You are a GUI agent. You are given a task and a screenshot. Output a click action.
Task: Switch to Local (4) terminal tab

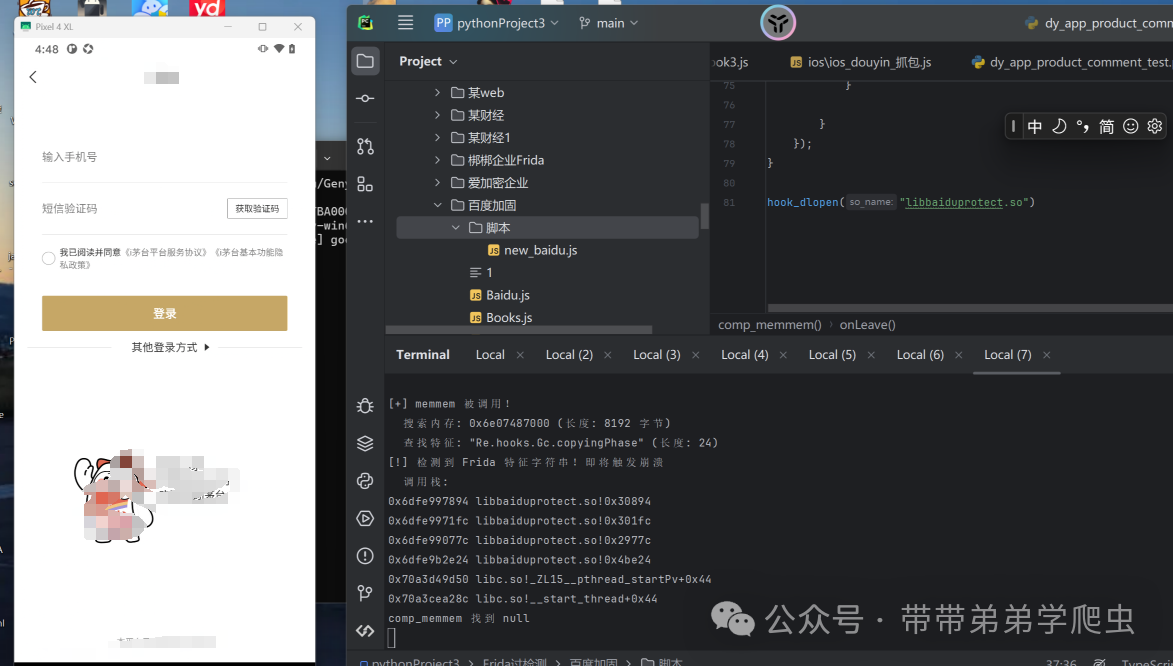pyautogui.click(x=744, y=355)
